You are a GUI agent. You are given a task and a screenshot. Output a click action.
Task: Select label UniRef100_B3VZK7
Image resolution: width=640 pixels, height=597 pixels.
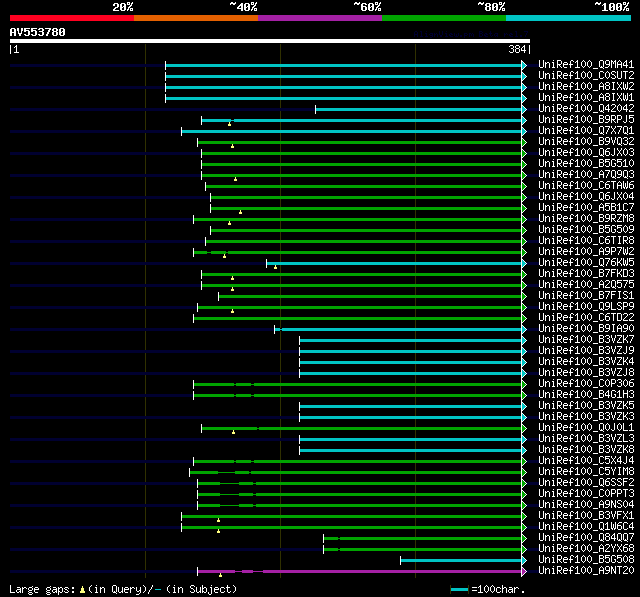point(586,340)
